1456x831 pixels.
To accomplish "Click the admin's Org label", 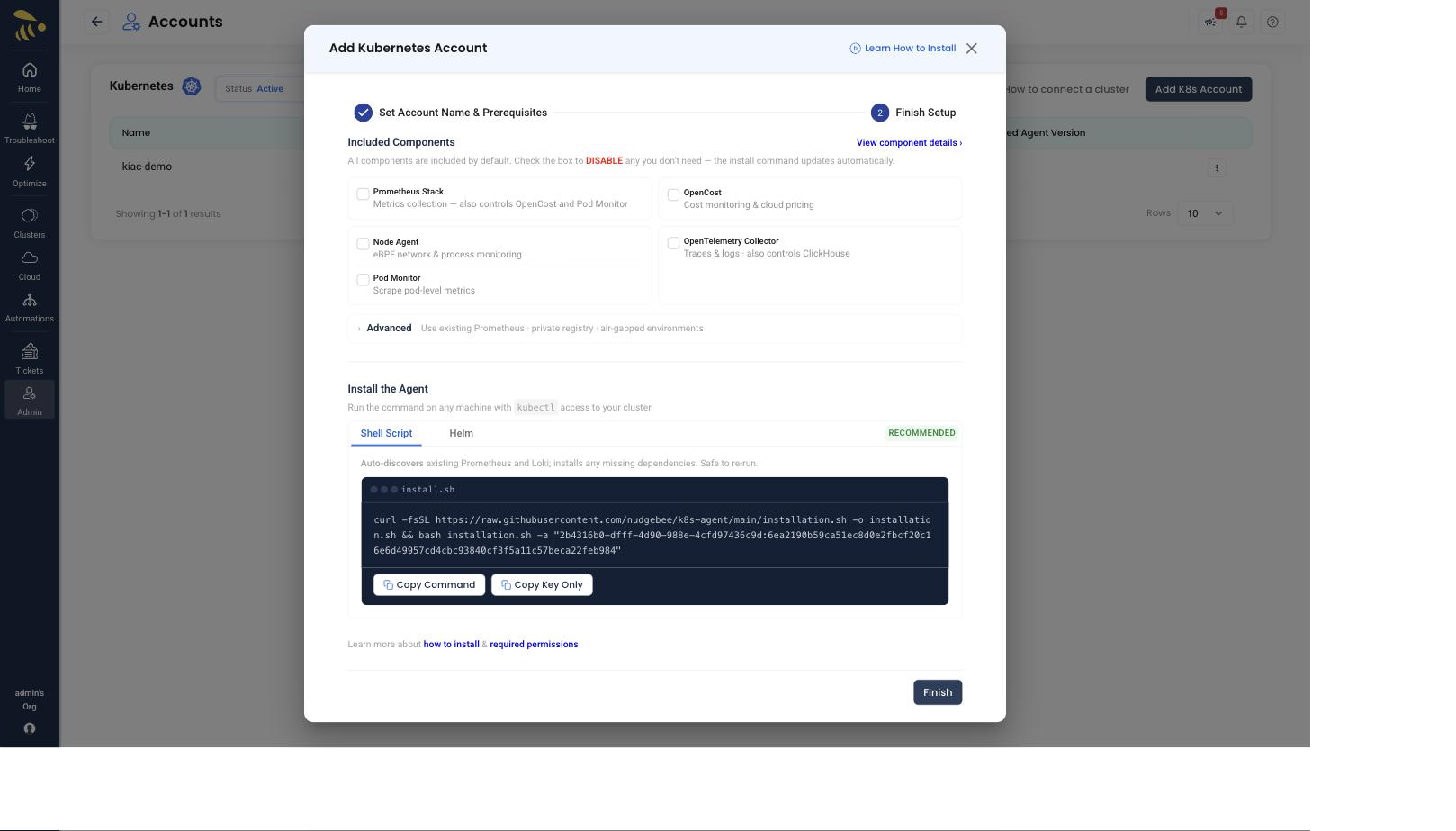I will 30,700.
